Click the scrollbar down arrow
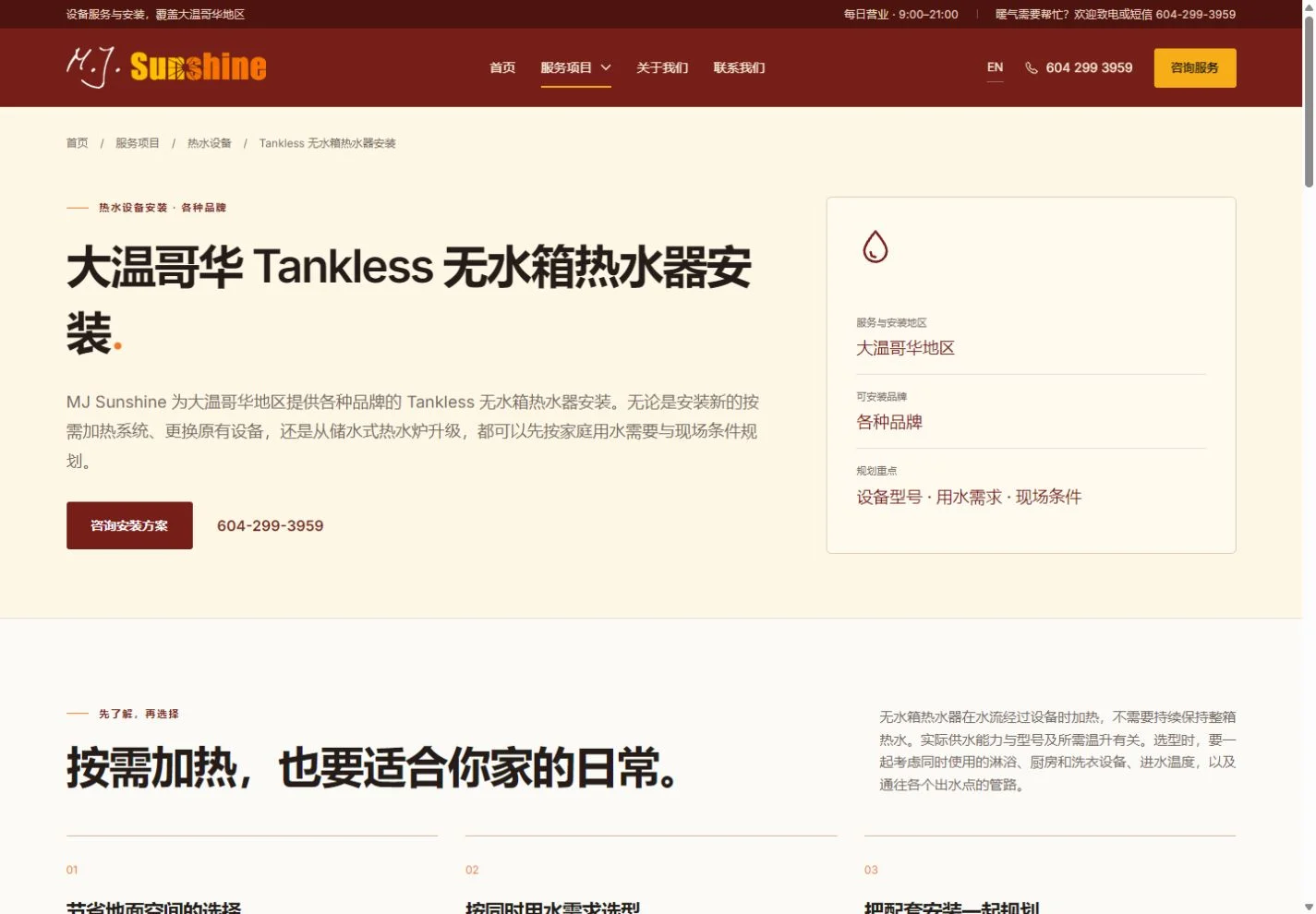1316x914 pixels. coord(1309,907)
